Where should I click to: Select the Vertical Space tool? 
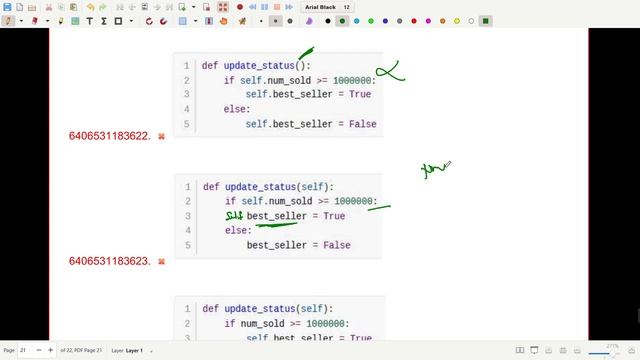[209, 21]
